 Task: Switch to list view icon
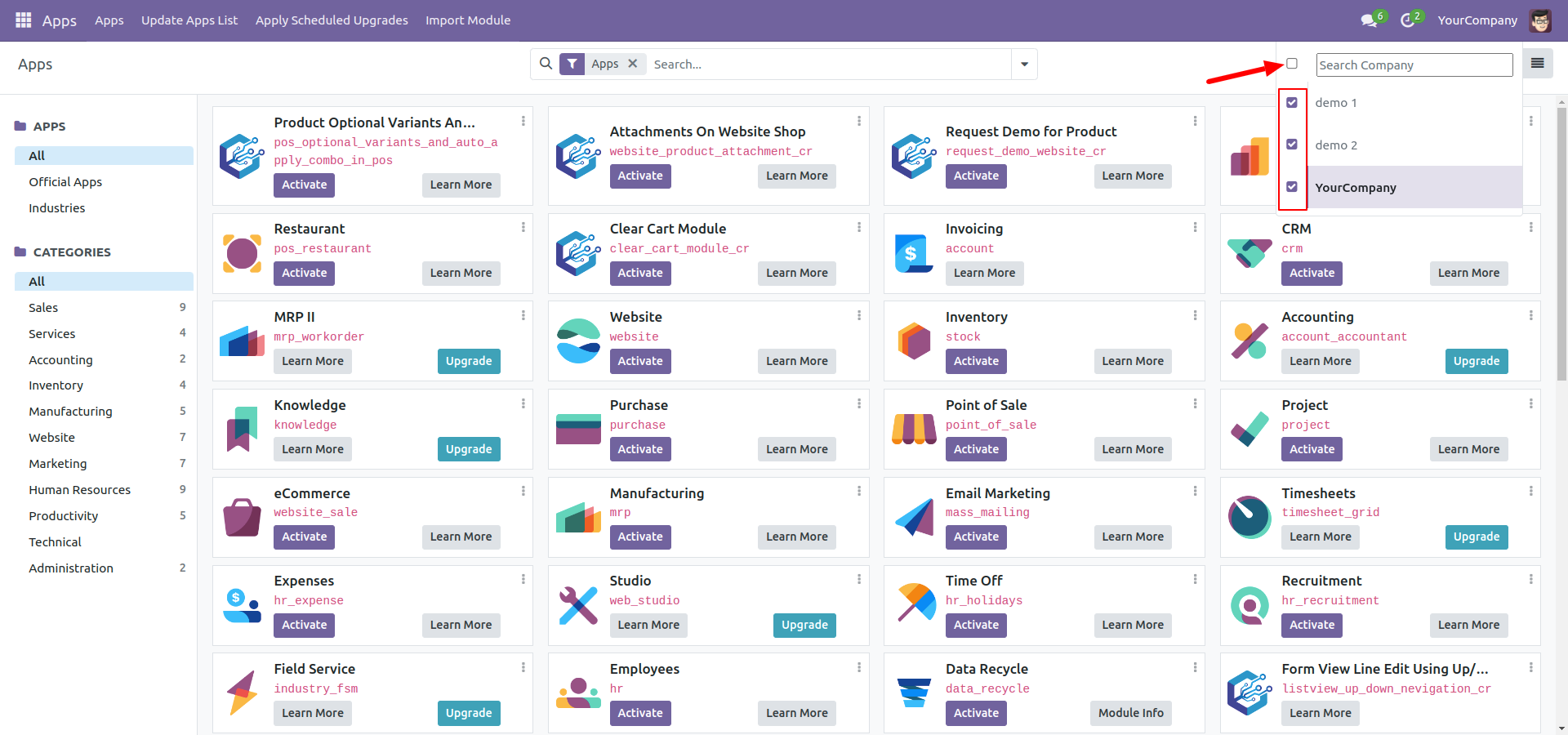tap(1537, 64)
